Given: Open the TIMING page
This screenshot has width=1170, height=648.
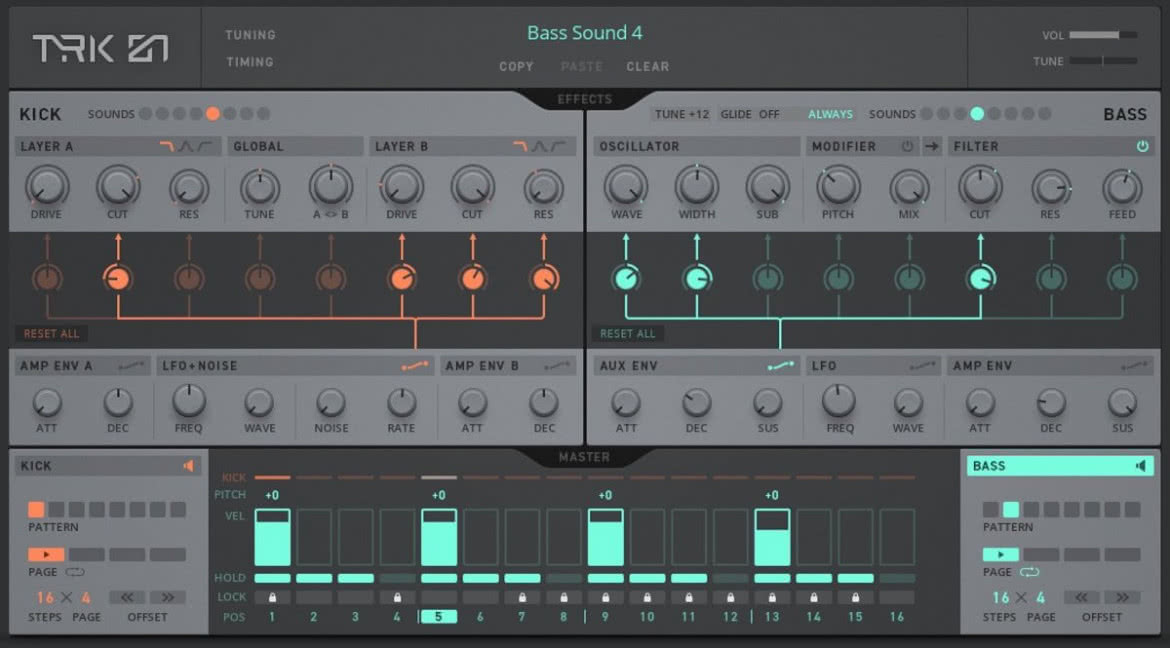Looking at the screenshot, I should 249,62.
